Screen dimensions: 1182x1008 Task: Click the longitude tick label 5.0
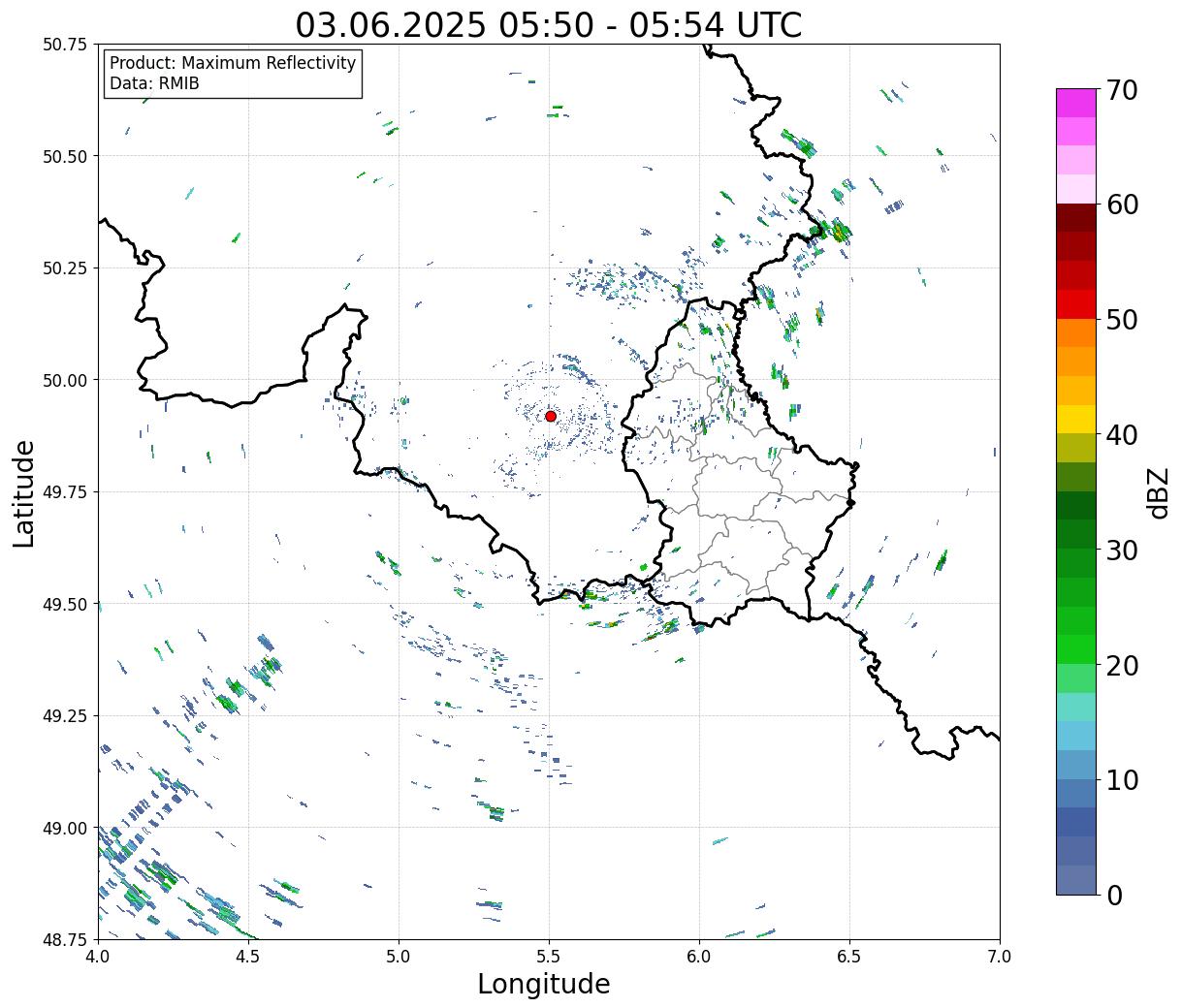(x=399, y=957)
